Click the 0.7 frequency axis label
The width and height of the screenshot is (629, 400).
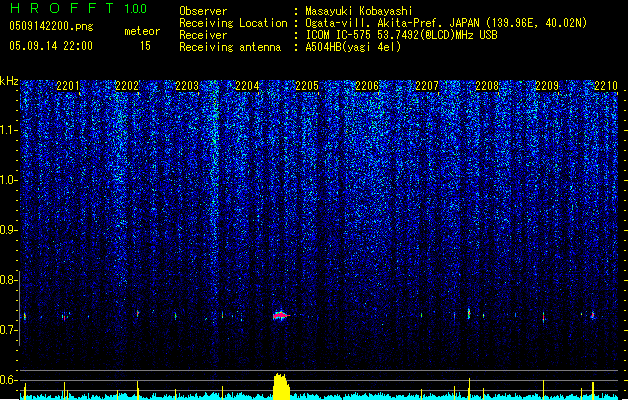pyautogui.click(x=8, y=330)
